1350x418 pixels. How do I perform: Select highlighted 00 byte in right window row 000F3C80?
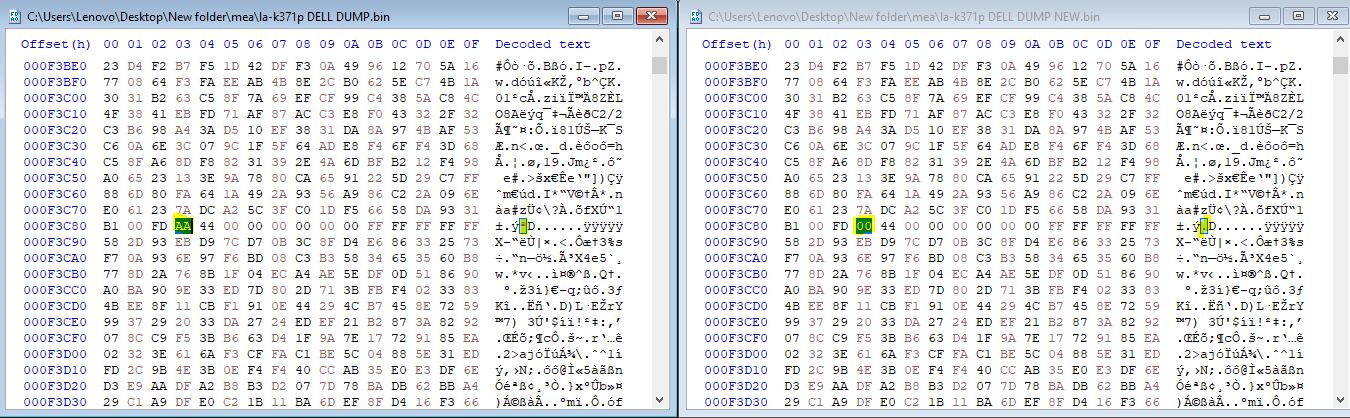(x=864, y=226)
